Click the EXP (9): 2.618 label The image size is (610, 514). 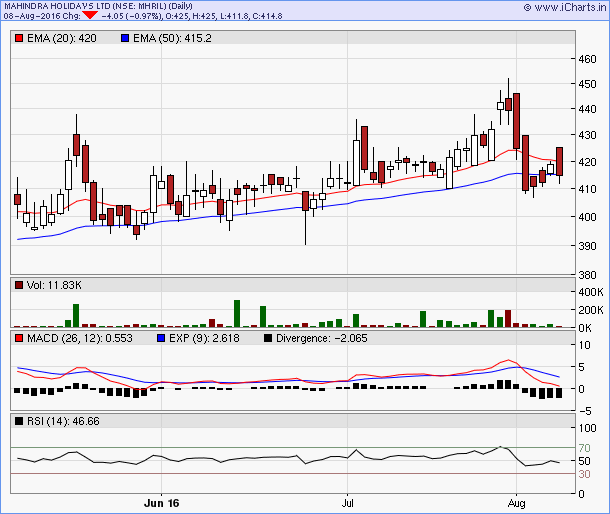coord(204,338)
